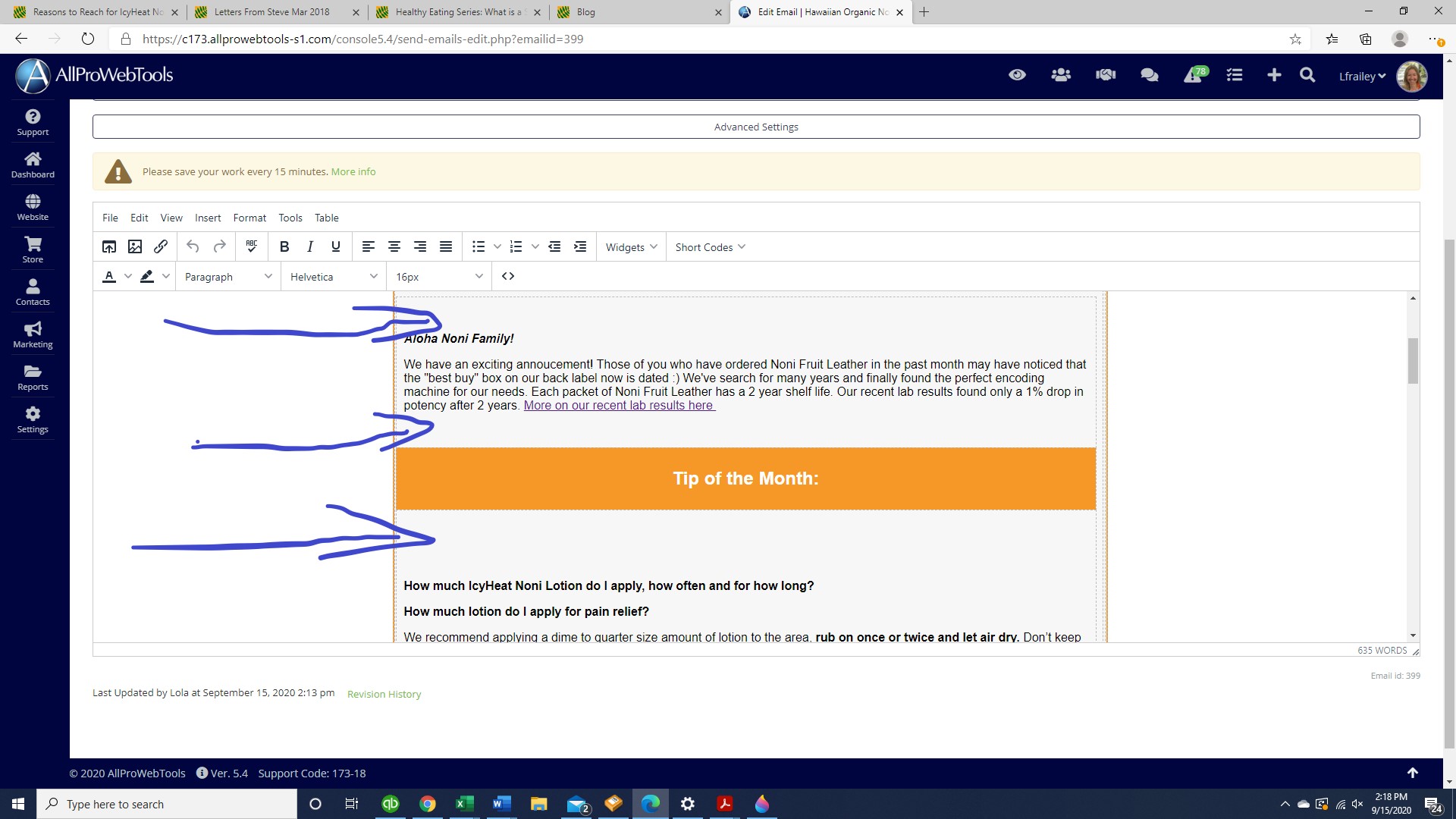Open the Marketing sidebar section
This screenshot has width=1456, height=819.
(33, 335)
